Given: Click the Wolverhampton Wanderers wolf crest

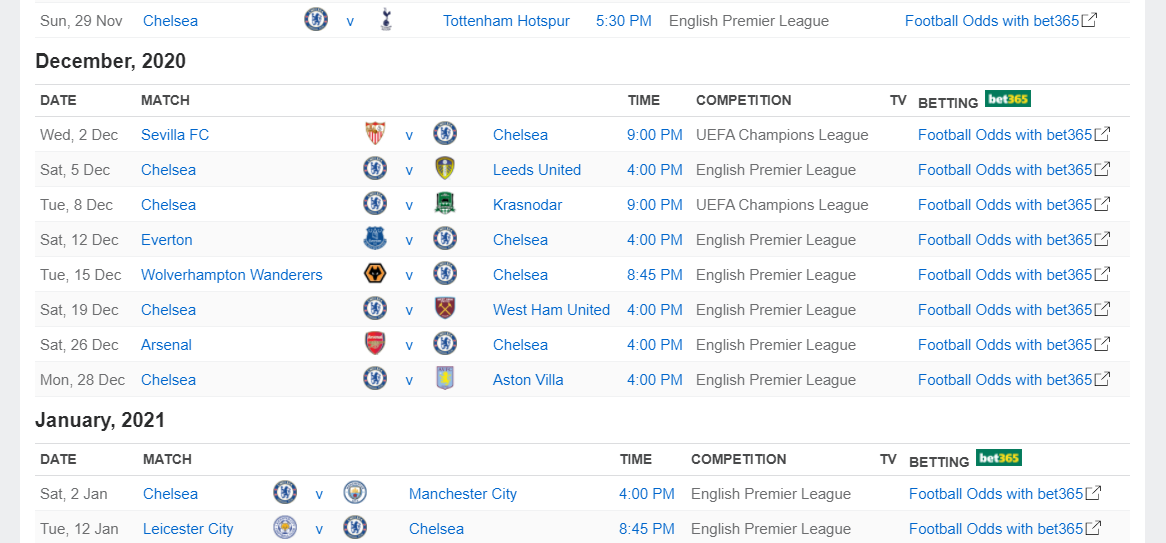Looking at the screenshot, I should click(x=375, y=274).
